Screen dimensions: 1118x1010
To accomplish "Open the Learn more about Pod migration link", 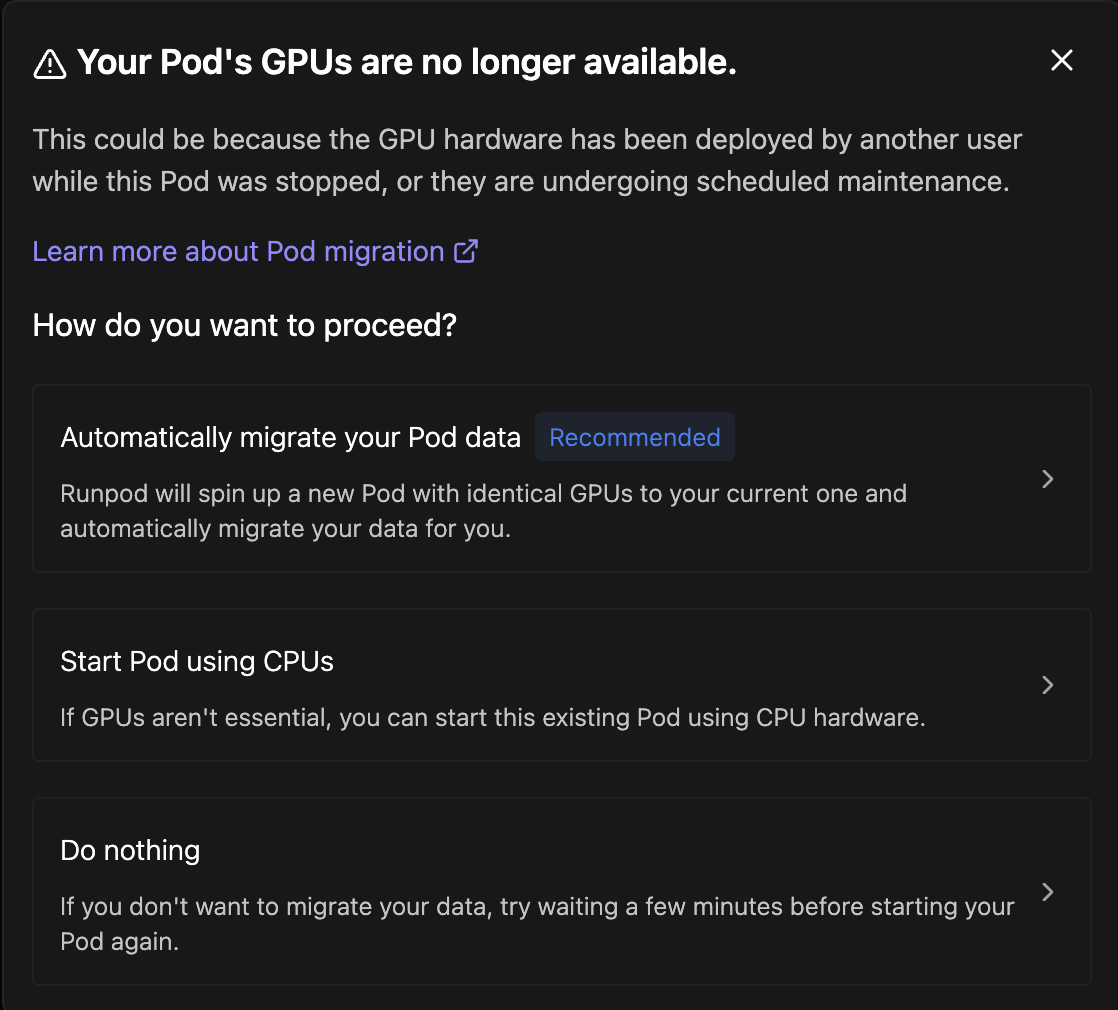I will (x=238, y=251).
